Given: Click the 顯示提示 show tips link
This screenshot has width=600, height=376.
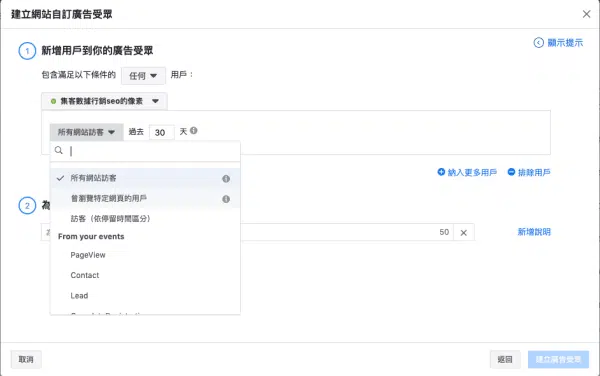Looking at the screenshot, I should tap(558, 42).
